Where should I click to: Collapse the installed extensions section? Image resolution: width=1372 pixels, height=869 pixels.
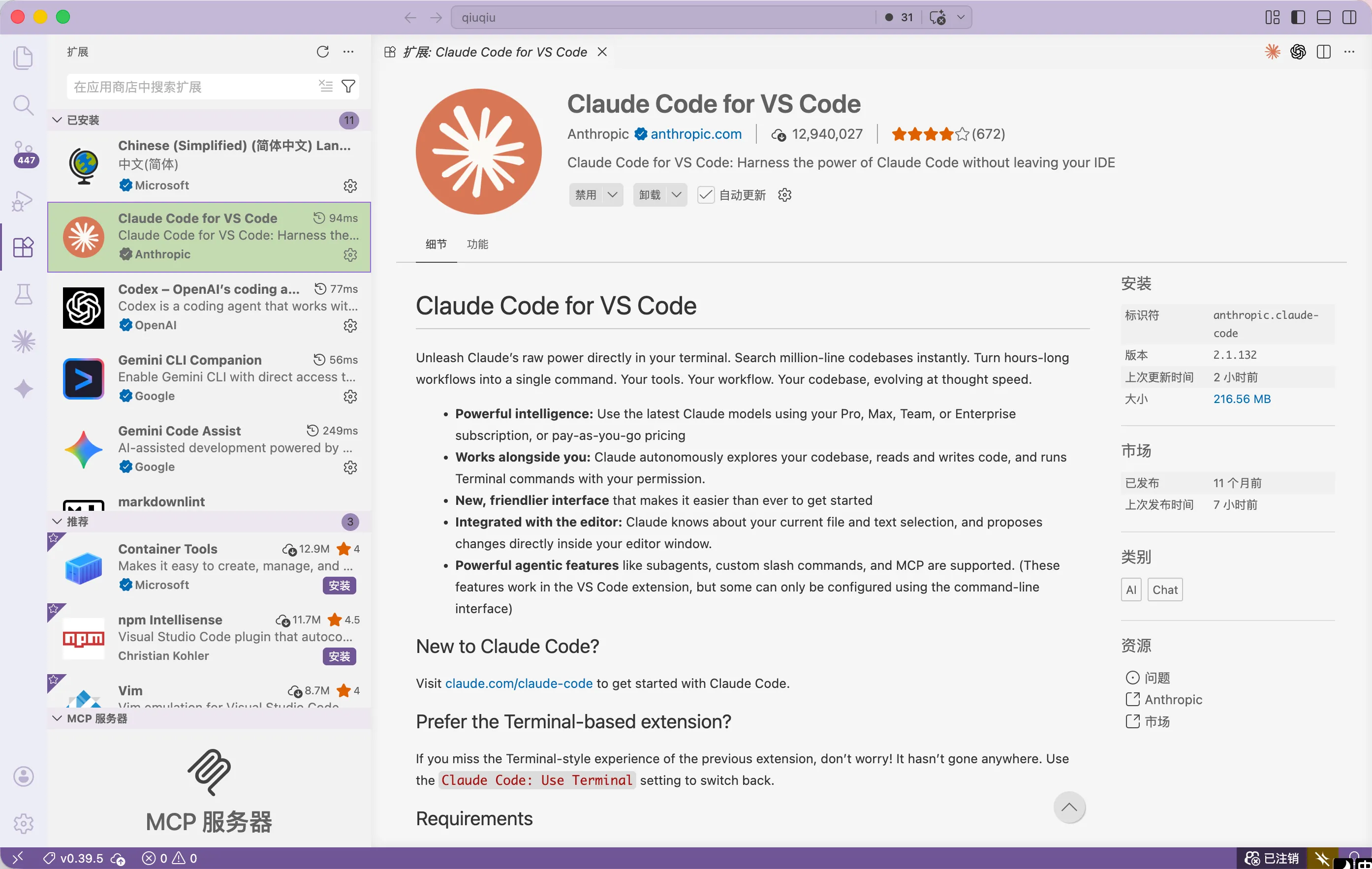[57, 120]
